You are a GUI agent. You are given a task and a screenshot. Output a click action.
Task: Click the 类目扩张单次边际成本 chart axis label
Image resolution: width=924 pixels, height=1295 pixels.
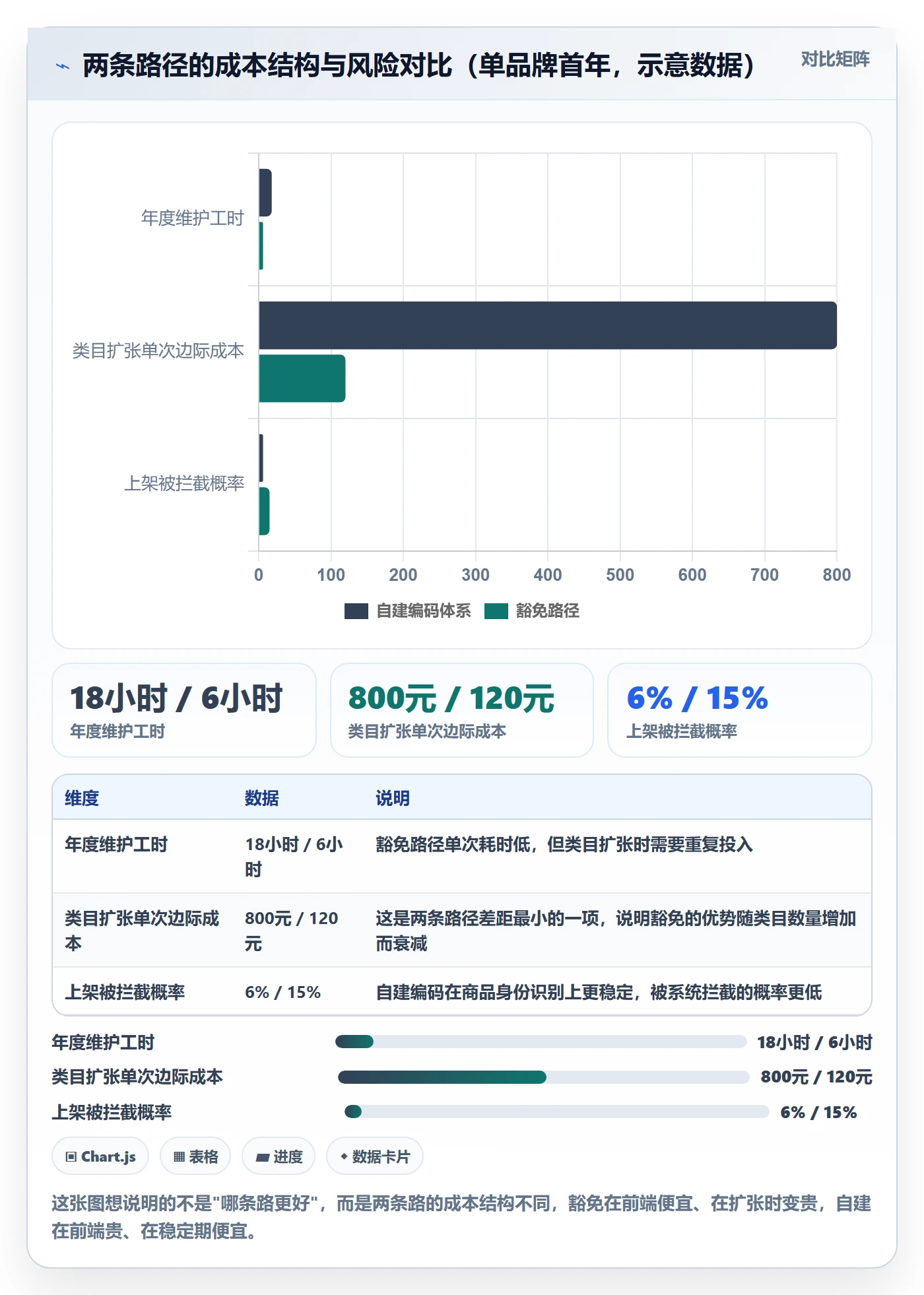point(158,351)
